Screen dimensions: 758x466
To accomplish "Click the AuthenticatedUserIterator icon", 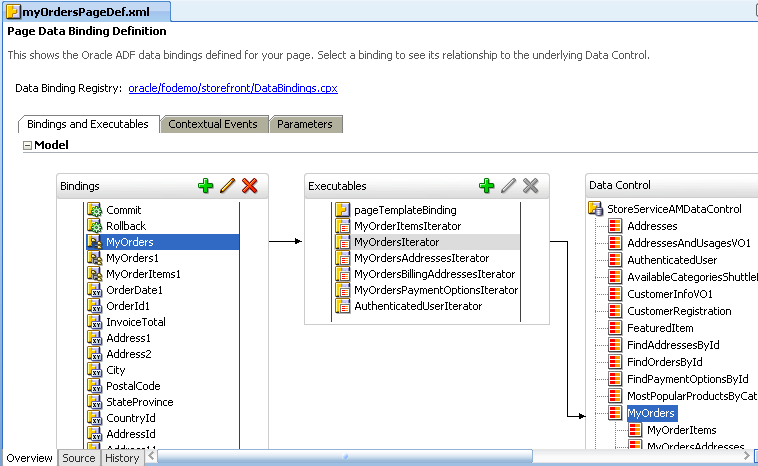I will (342, 306).
